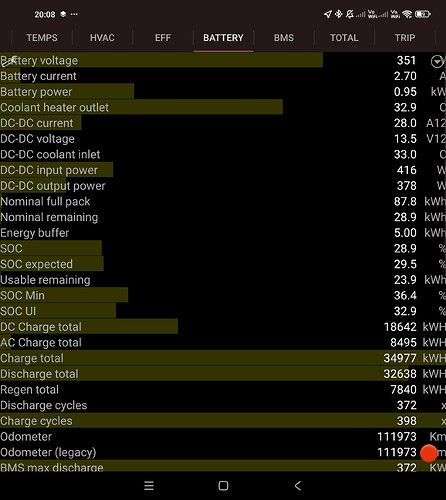Tap the Bluetooth status icon
446x500 pixels.
pos(338,14)
